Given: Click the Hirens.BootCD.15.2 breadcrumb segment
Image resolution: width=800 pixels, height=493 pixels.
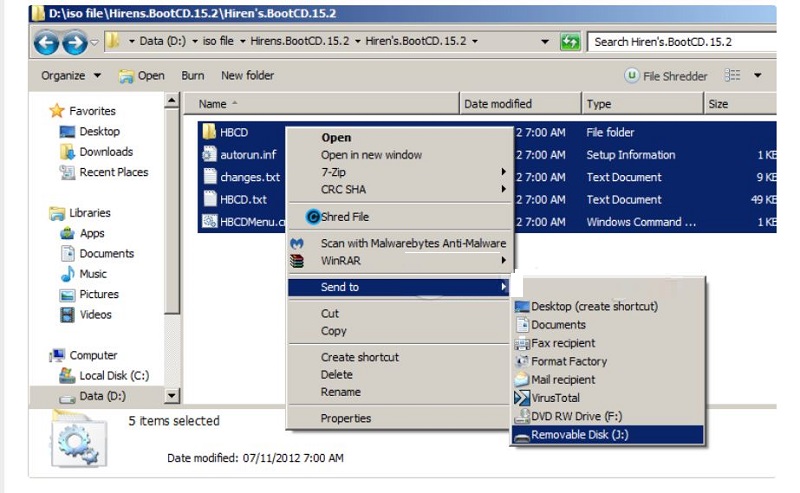Looking at the screenshot, I should tap(299, 41).
